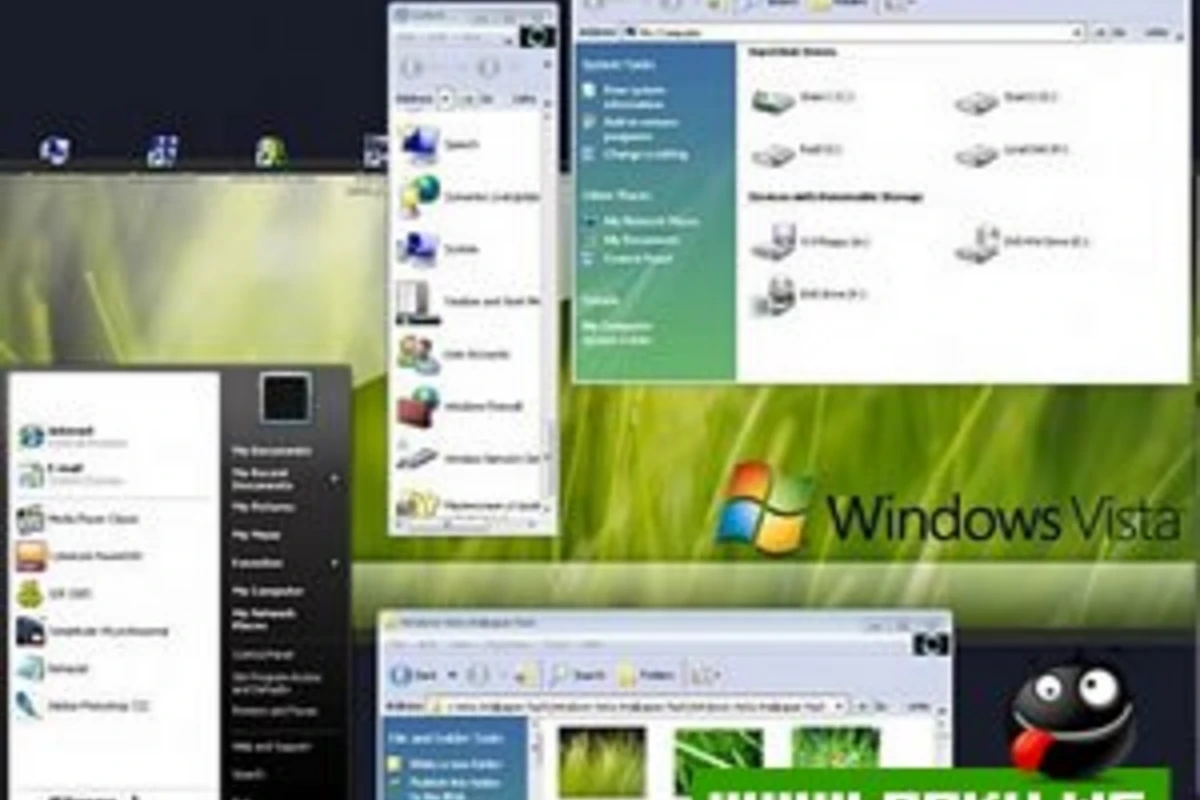This screenshot has height=800, width=1200.
Task: Launch Media Player Classic from Start menu
Action: click(x=78, y=519)
